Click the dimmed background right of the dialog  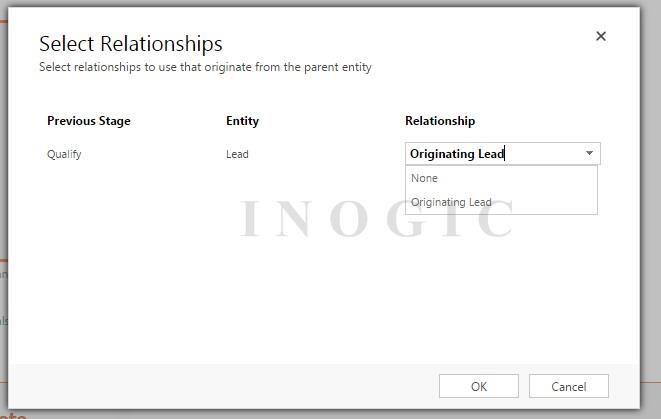[650, 200]
